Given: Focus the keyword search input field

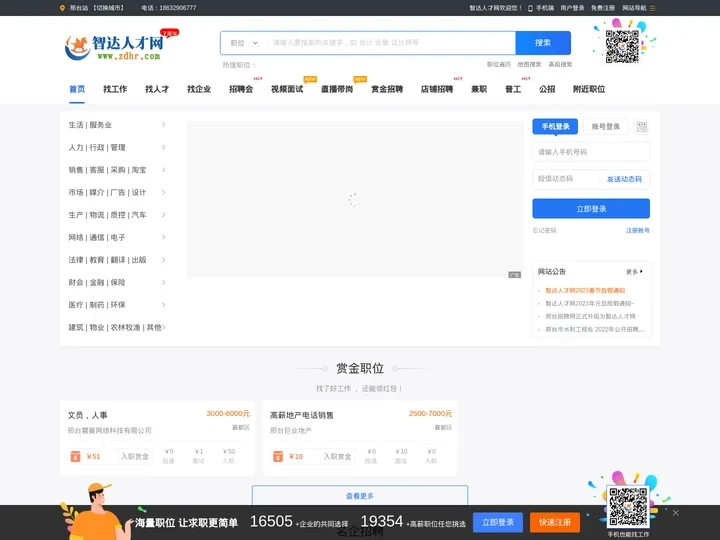Looking at the screenshot, I should pyautogui.click(x=391, y=43).
